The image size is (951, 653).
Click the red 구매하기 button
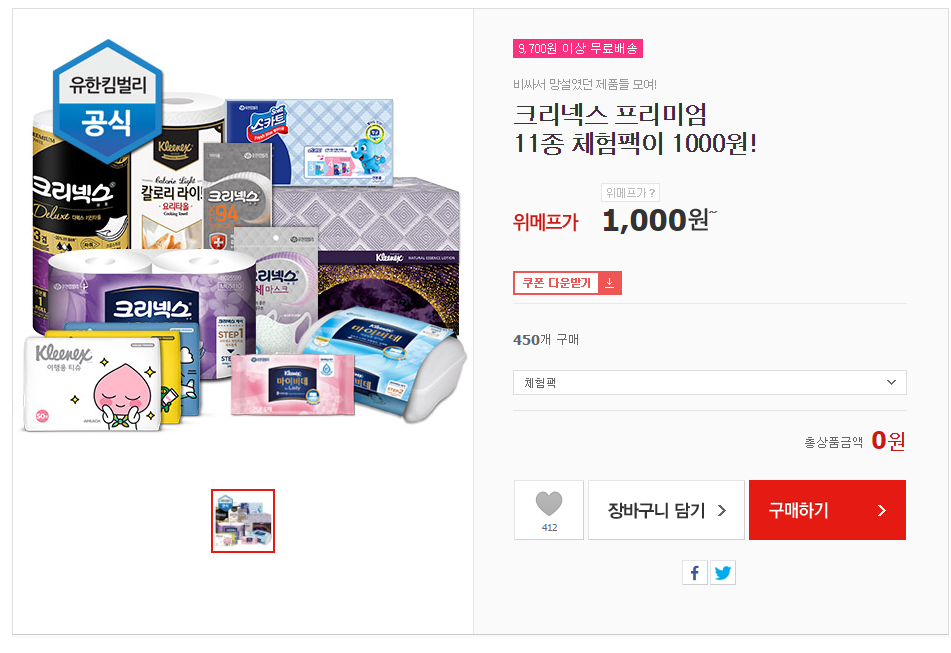827,510
